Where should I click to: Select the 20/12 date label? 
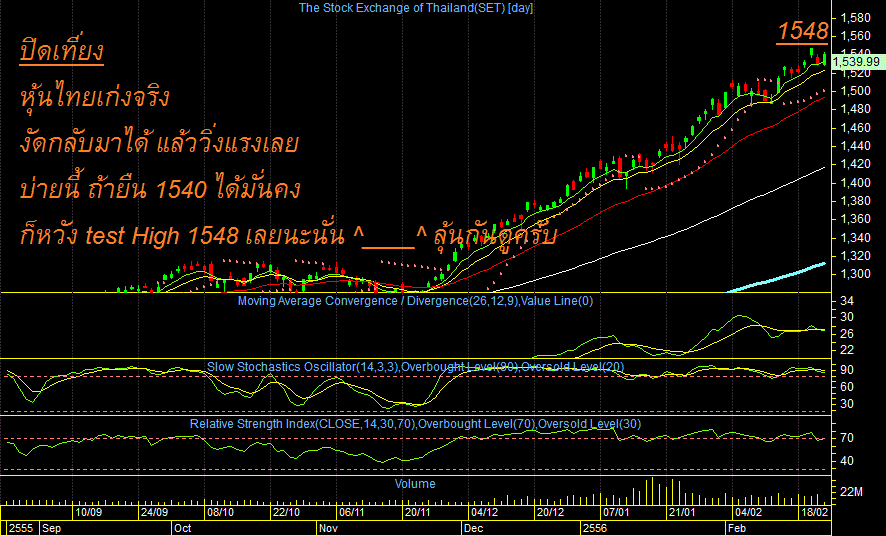[550, 512]
